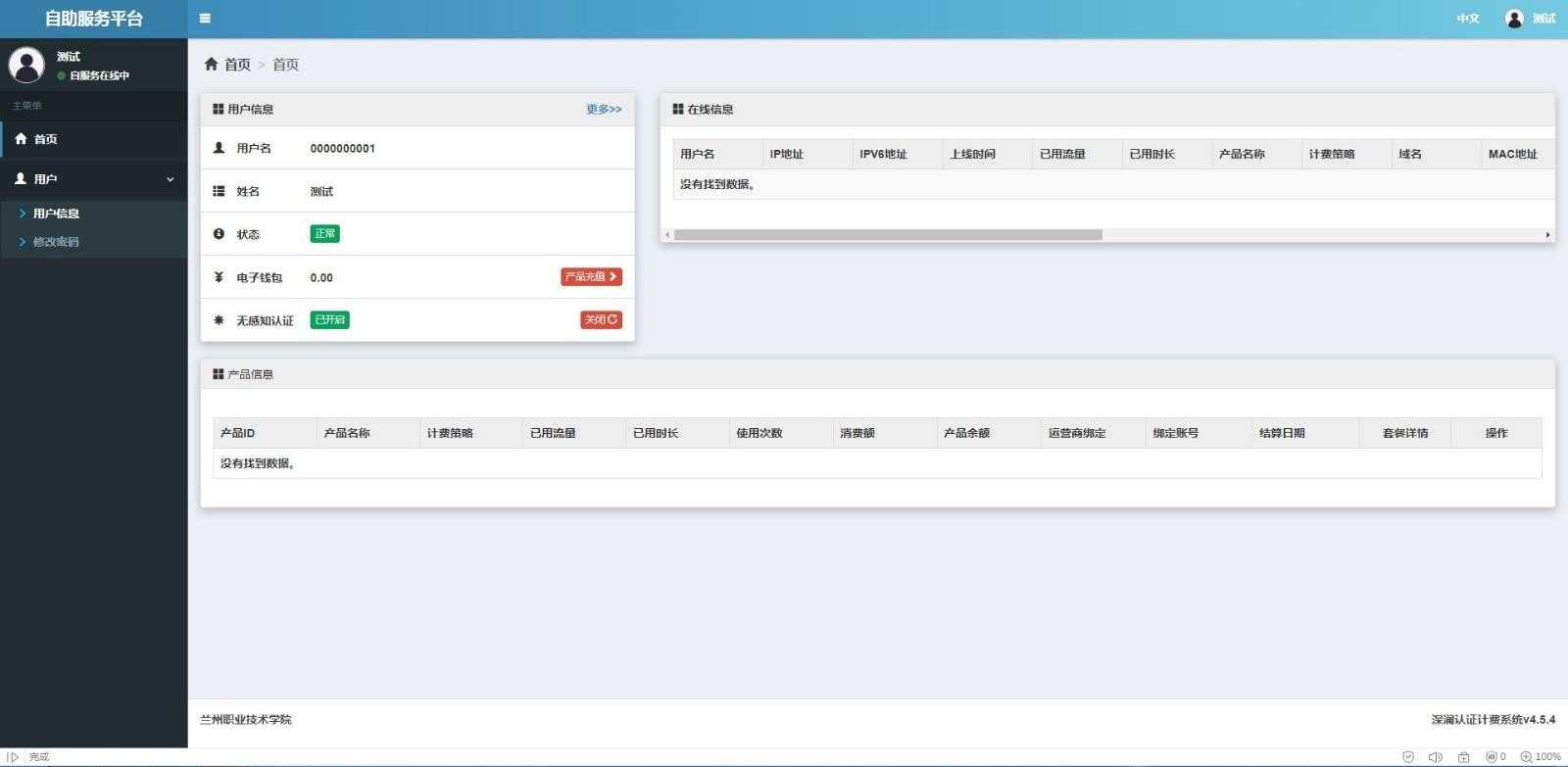Click the horizontal scrollbar thumb in 在线信息
Screen dimensions: 1568x767
[888, 235]
